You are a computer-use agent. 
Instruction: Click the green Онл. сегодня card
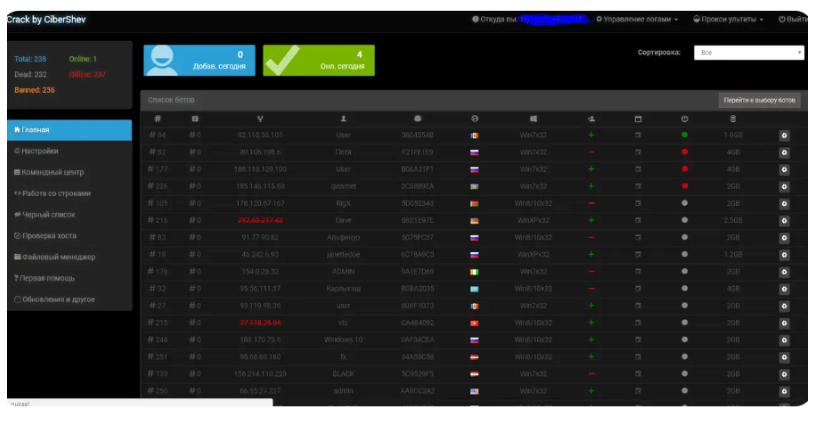(x=319, y=61)
